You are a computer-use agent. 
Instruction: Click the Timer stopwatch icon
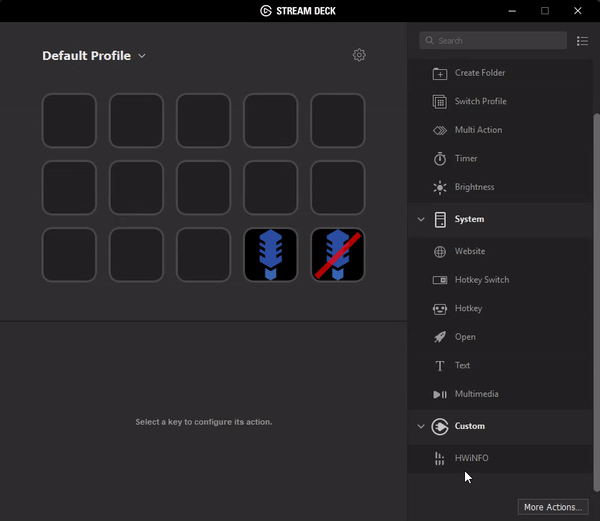click(x=440, y=159)
